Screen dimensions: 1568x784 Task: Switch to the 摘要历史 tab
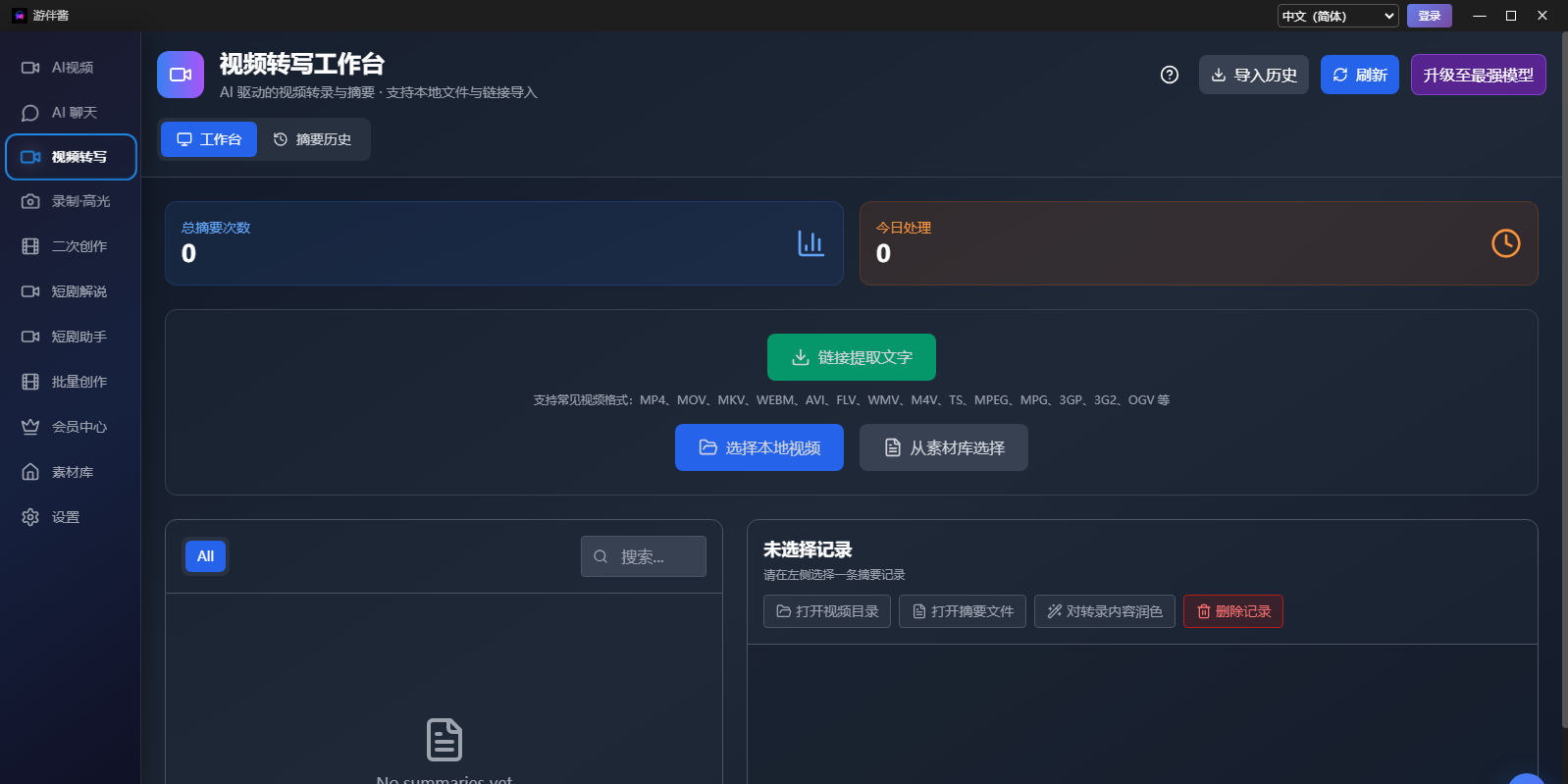(x=313, y=139)
